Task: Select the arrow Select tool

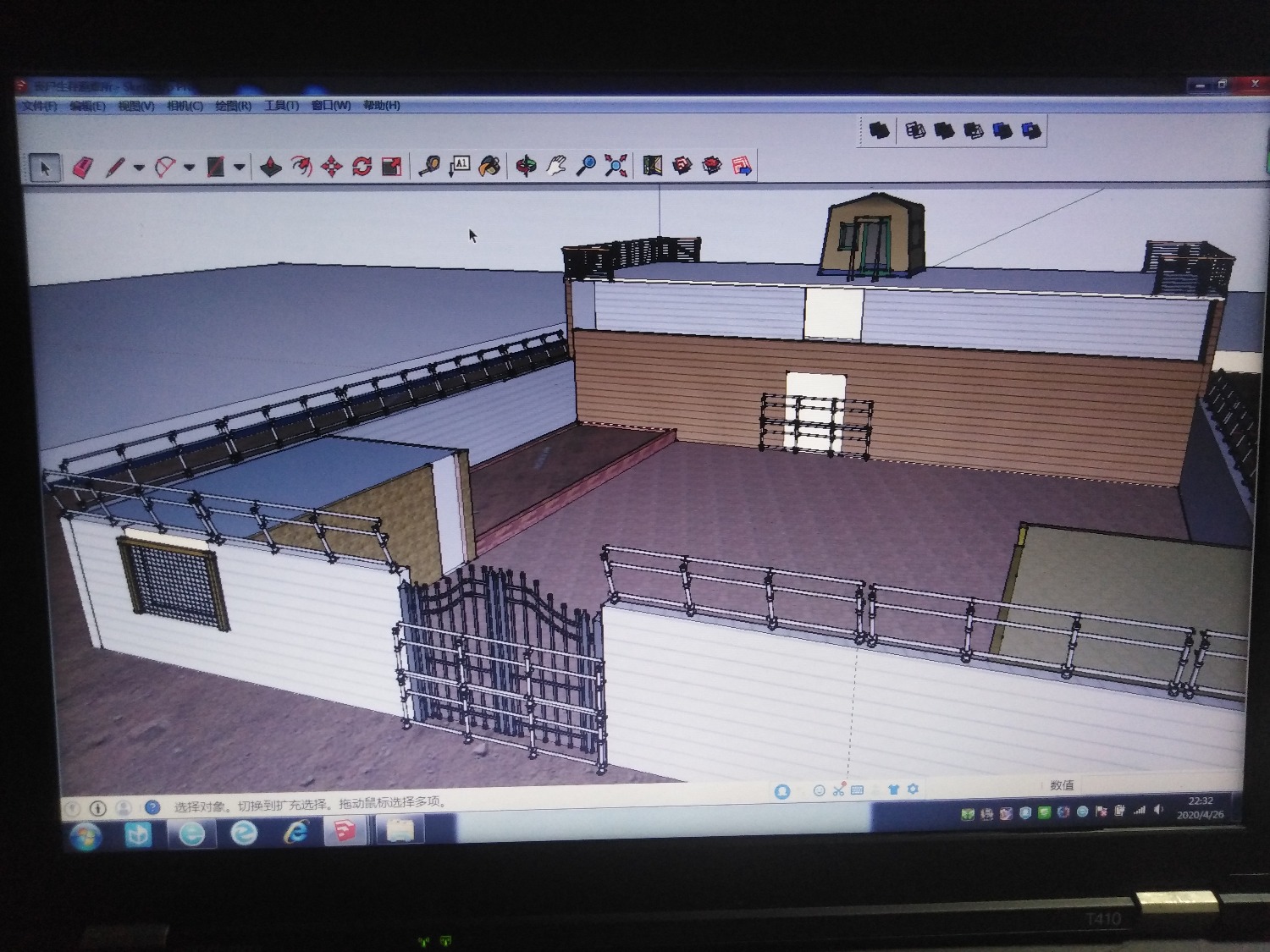Action: click(45, 168)
